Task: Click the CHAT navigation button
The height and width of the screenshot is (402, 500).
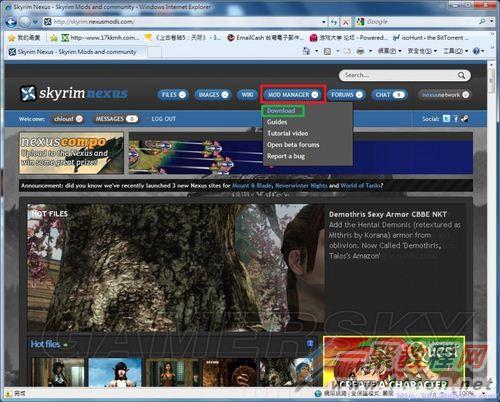Action: tap(389, 95)
